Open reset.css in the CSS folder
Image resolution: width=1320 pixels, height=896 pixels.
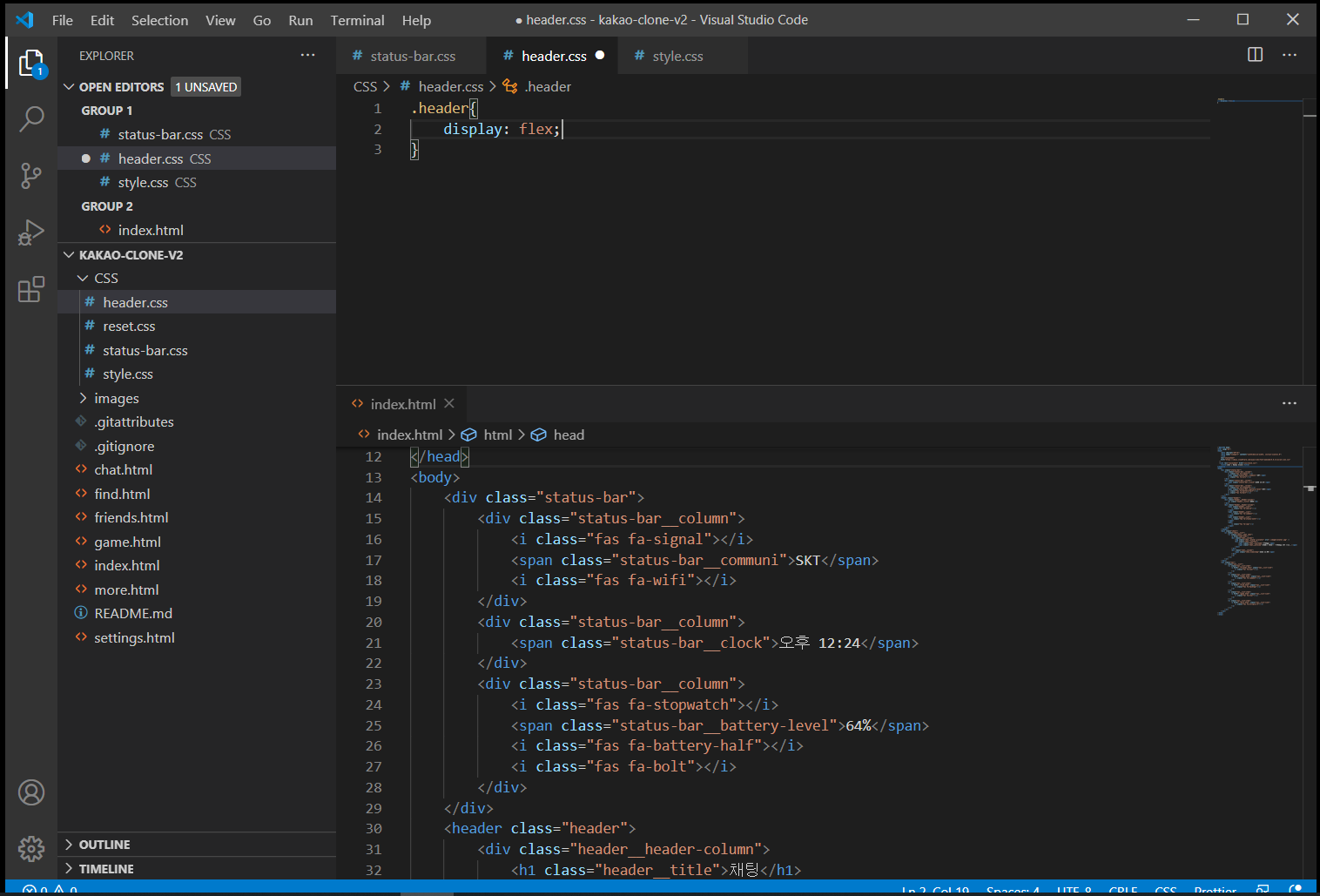pos(197,326)
